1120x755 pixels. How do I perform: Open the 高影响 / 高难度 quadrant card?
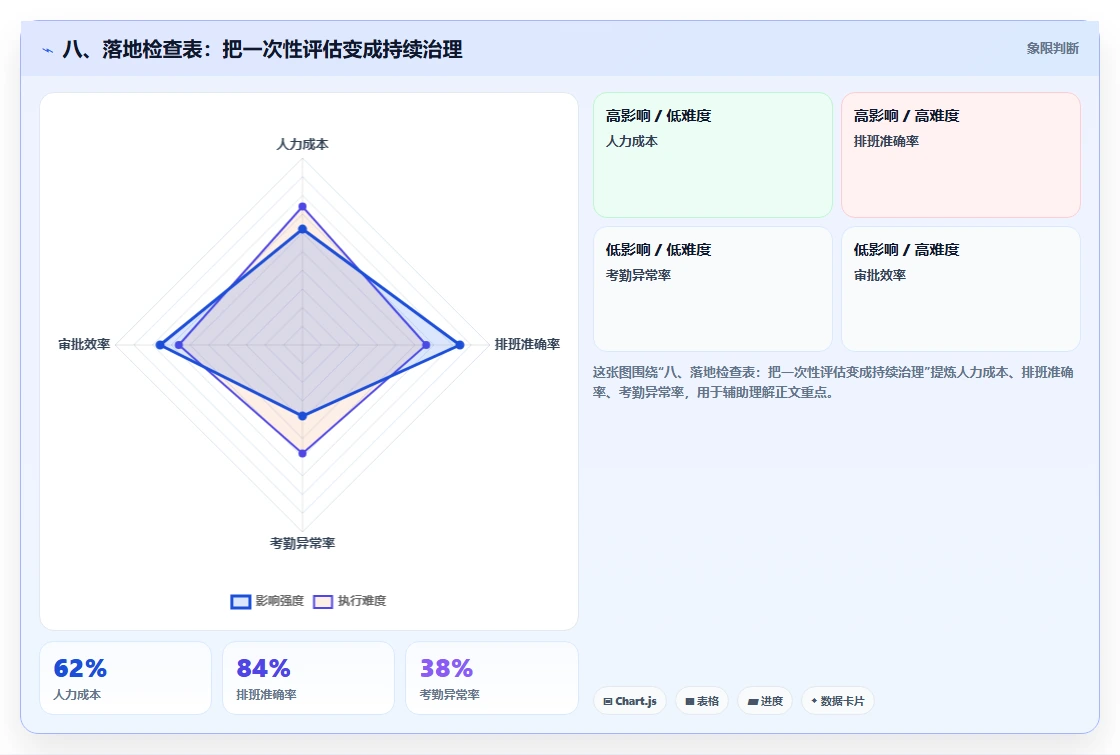[961, 155]
